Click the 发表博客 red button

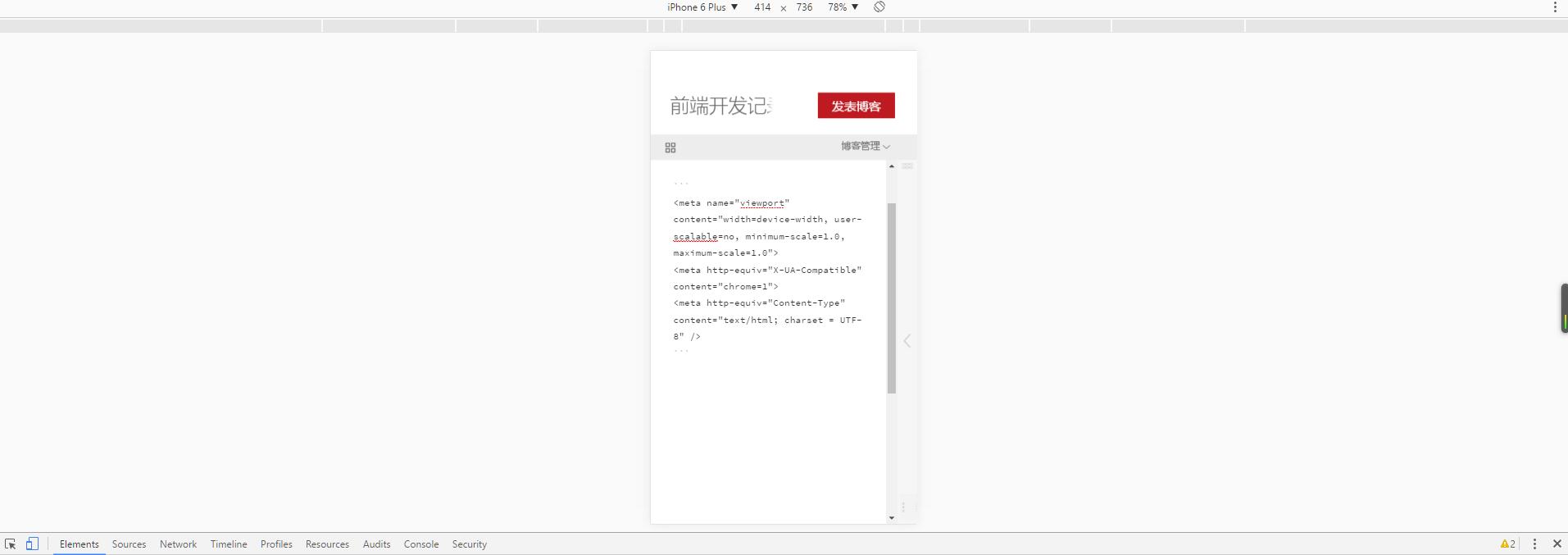click(x=856, y=106)
